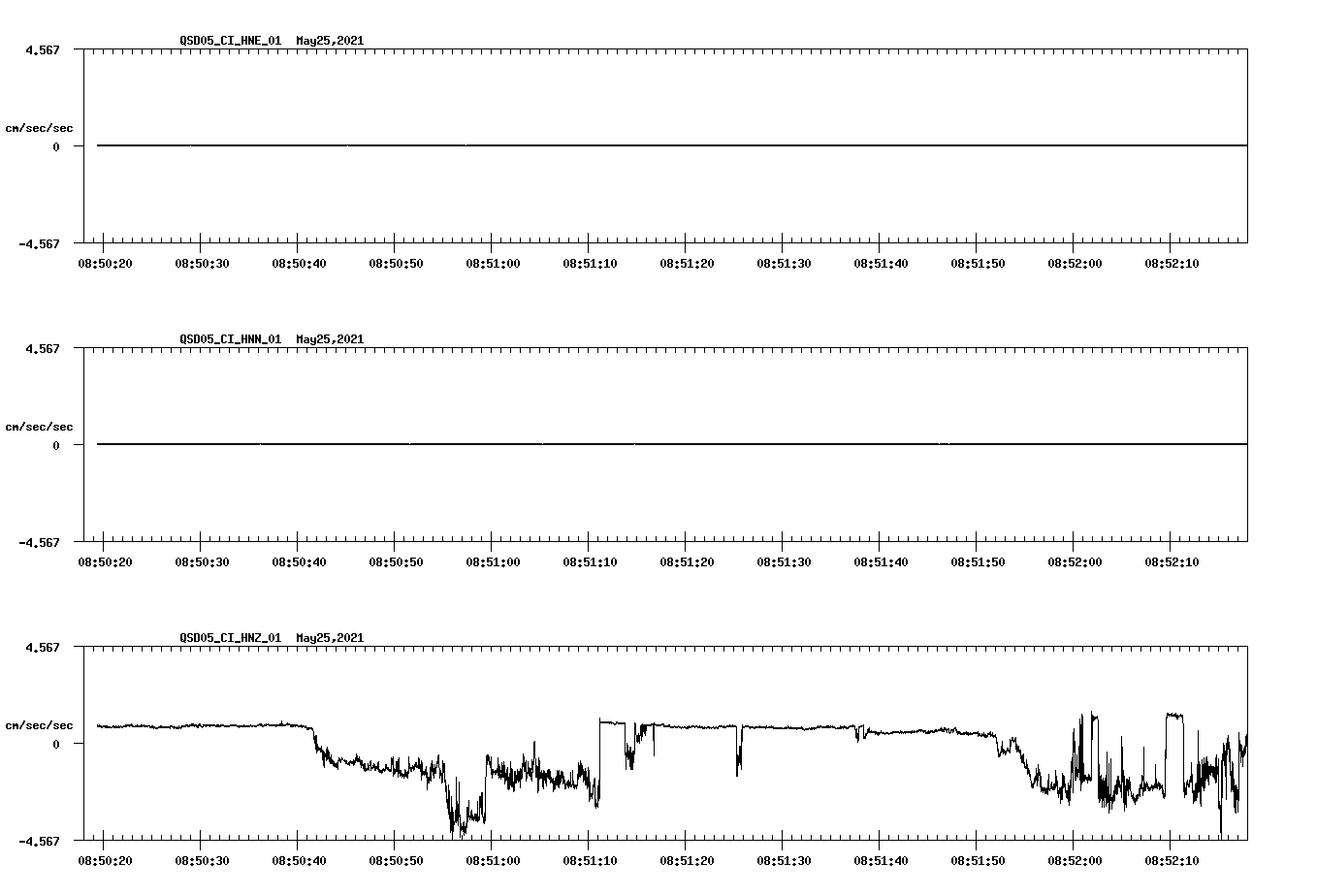
Task: Click the 4.567 upper amplitude label on HNE plot
Action: [41, 48]
